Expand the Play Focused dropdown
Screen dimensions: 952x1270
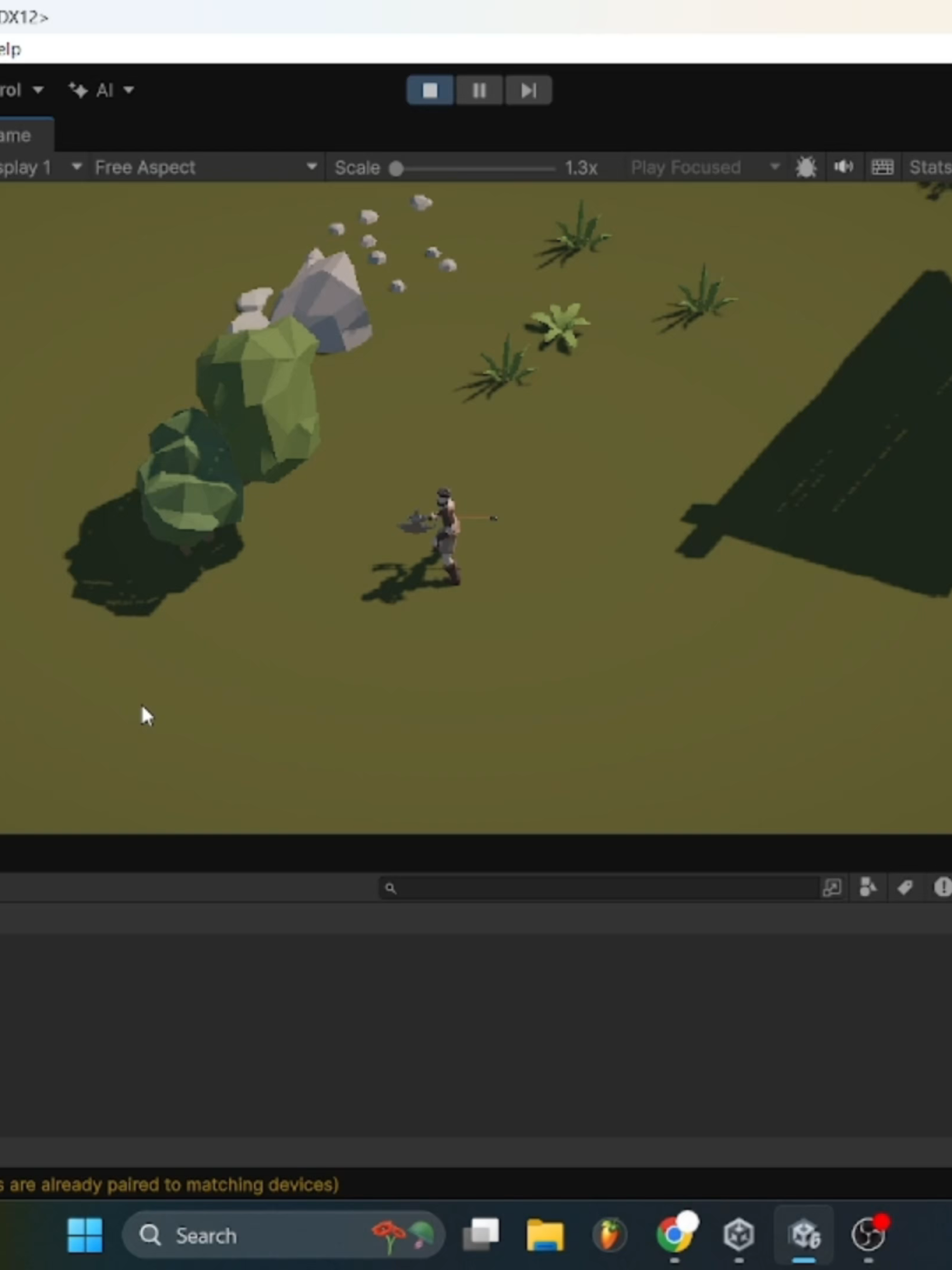click(705, 168)
